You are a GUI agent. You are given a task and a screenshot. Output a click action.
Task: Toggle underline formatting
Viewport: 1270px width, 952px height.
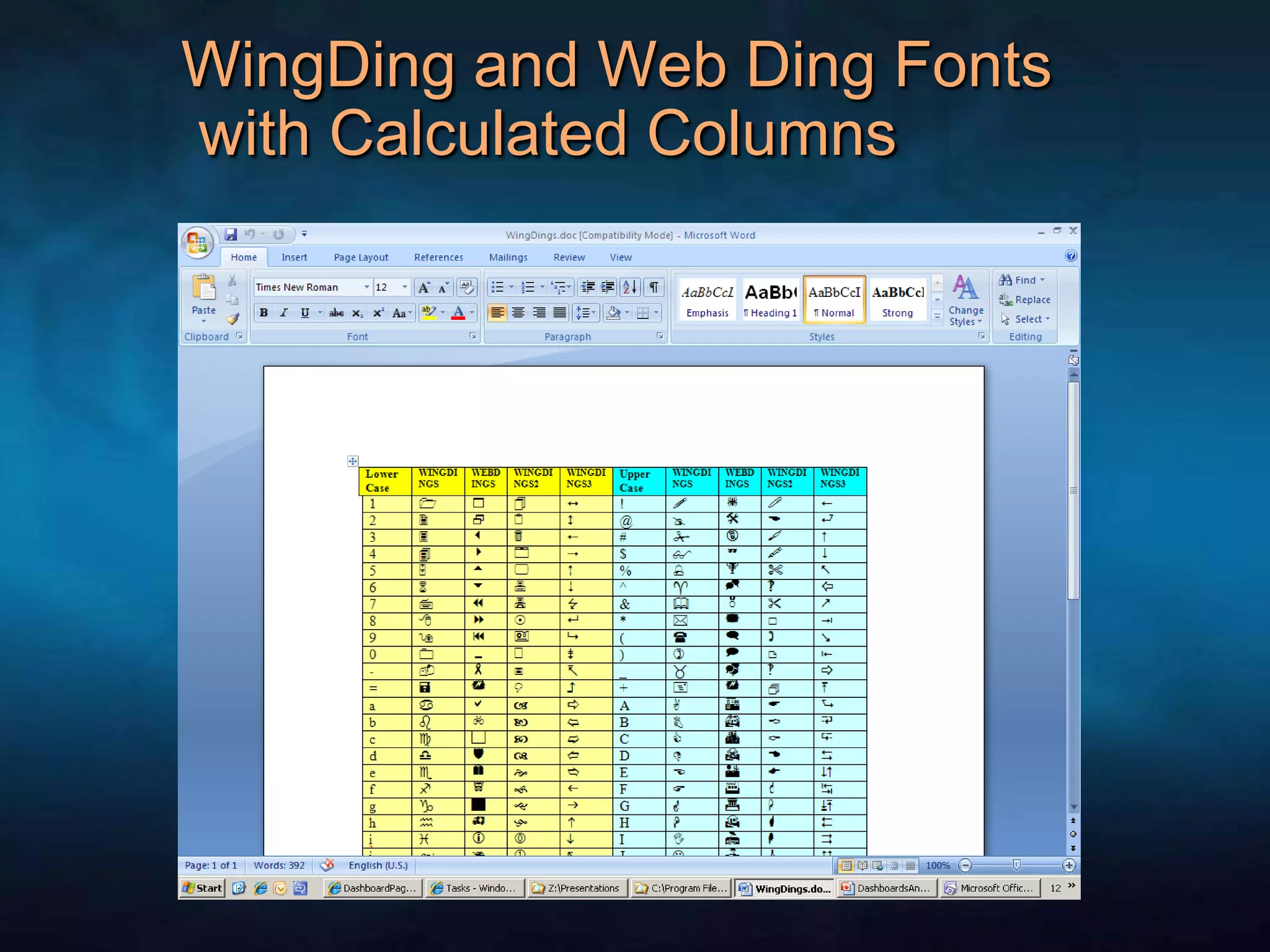coord(304,314)
